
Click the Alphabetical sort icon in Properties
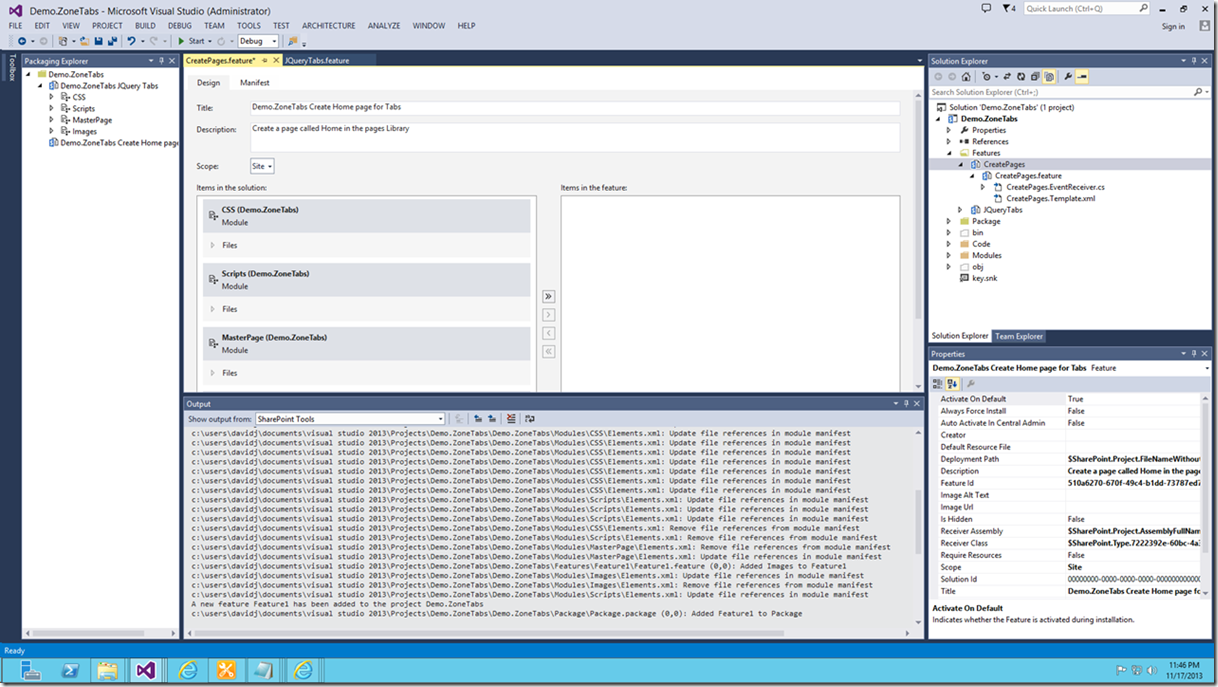click(952, 384)
